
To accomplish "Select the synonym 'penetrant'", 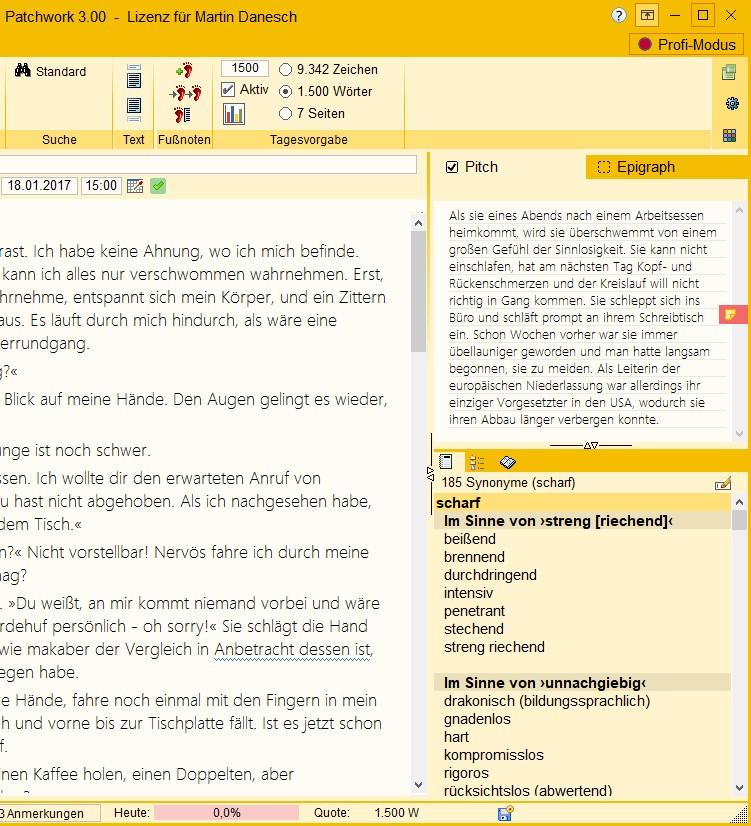I will pyautogui.click(x=474, y=611).
